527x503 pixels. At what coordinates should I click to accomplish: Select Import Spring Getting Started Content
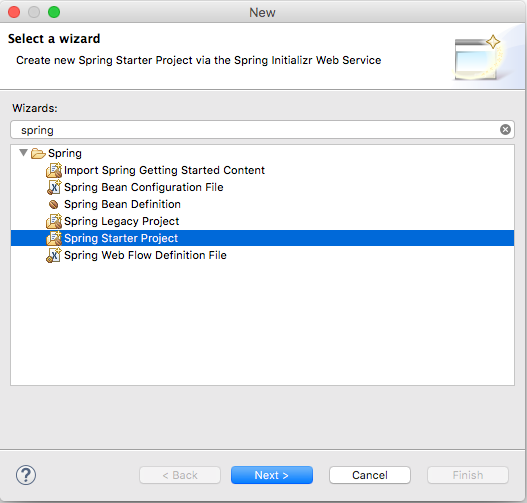(164, 170)
